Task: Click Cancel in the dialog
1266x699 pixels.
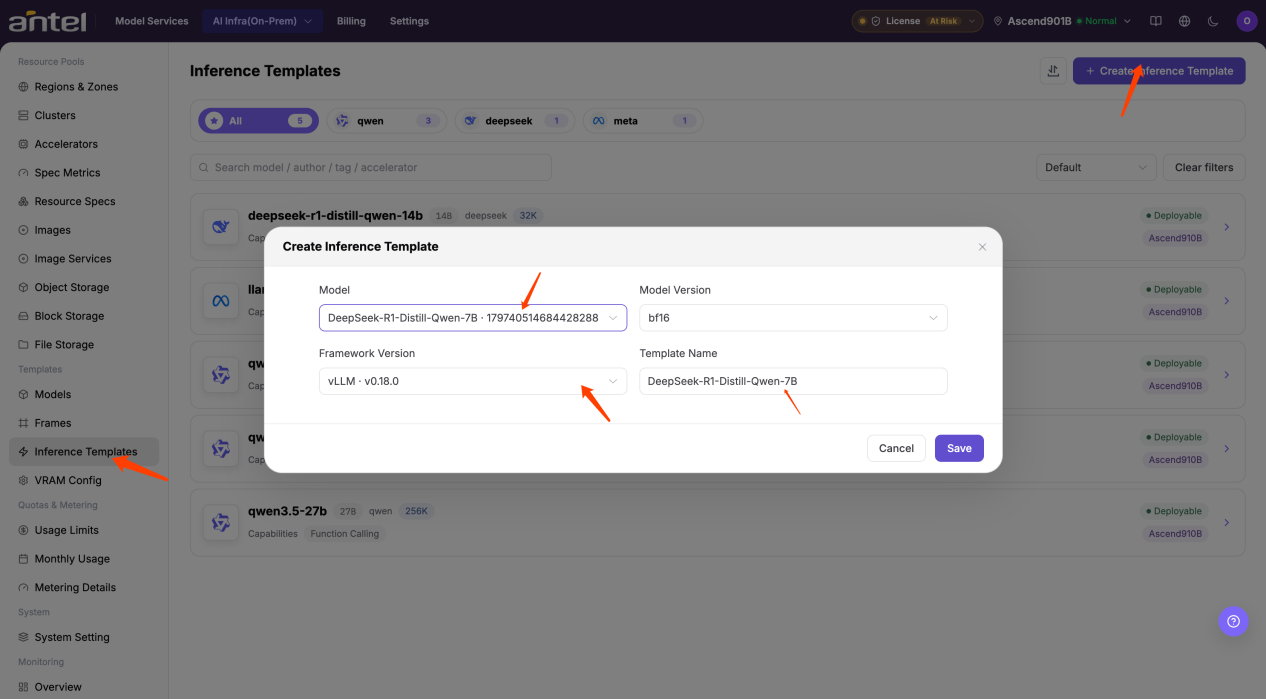Action: pos(896,448)
